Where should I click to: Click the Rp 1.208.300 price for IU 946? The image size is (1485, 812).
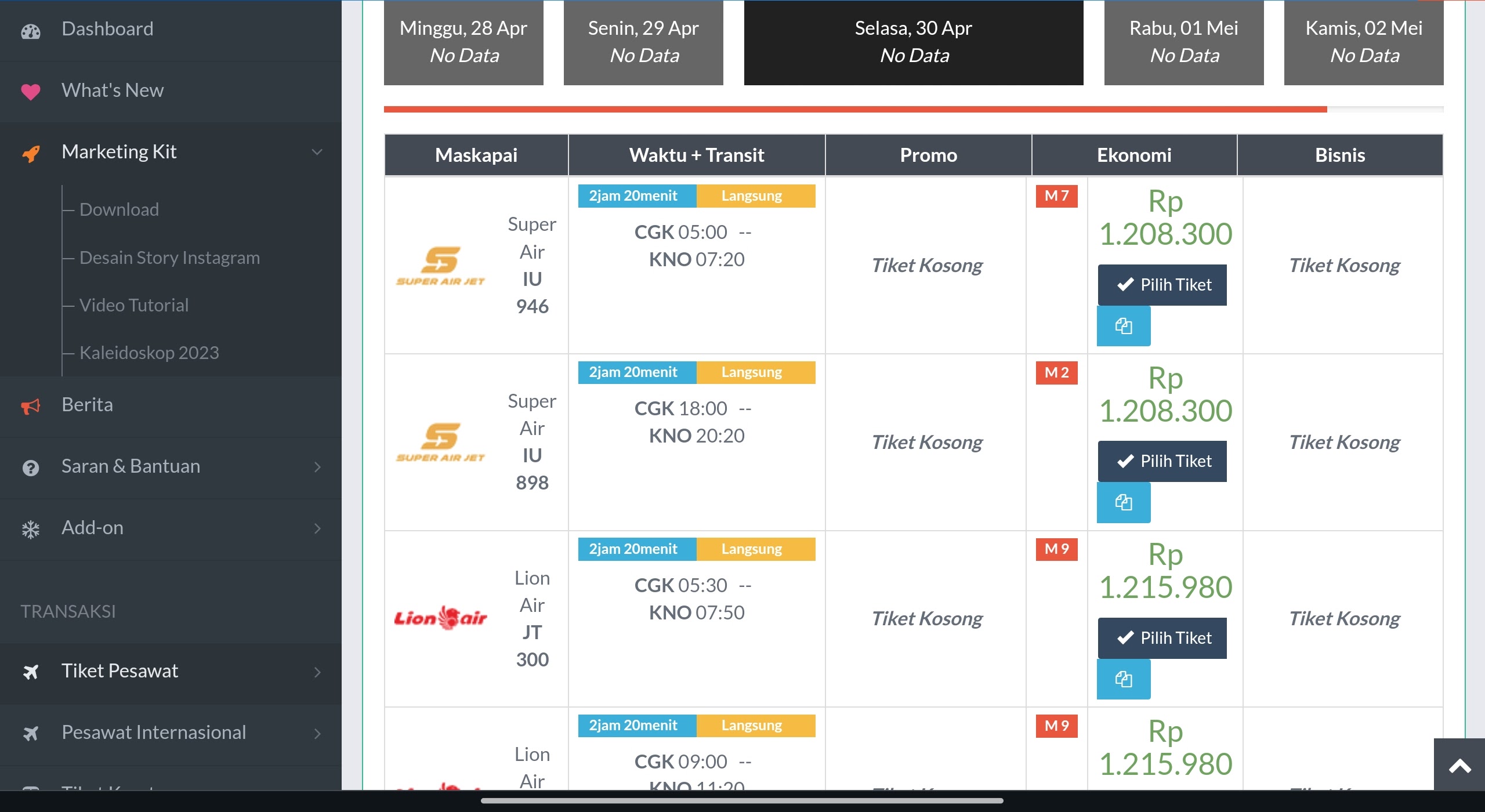[1165, 218]
